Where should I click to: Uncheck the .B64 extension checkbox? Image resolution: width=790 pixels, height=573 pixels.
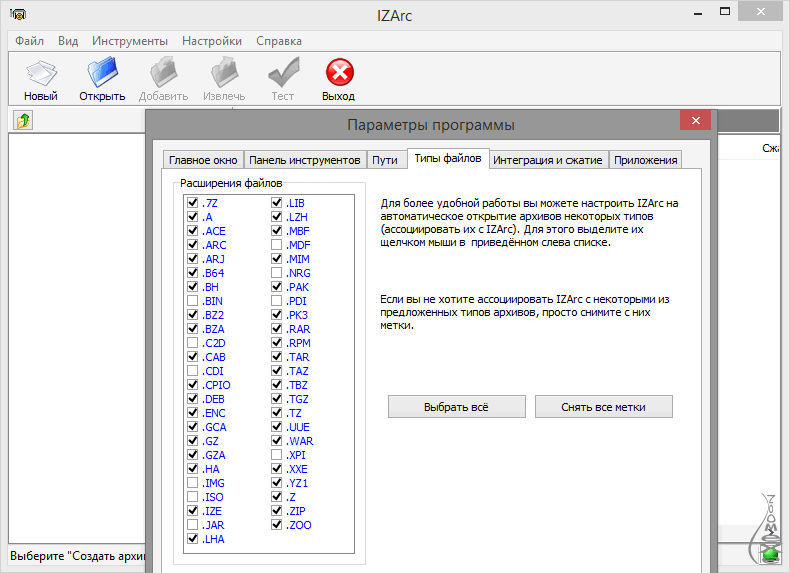coord(192,273)
